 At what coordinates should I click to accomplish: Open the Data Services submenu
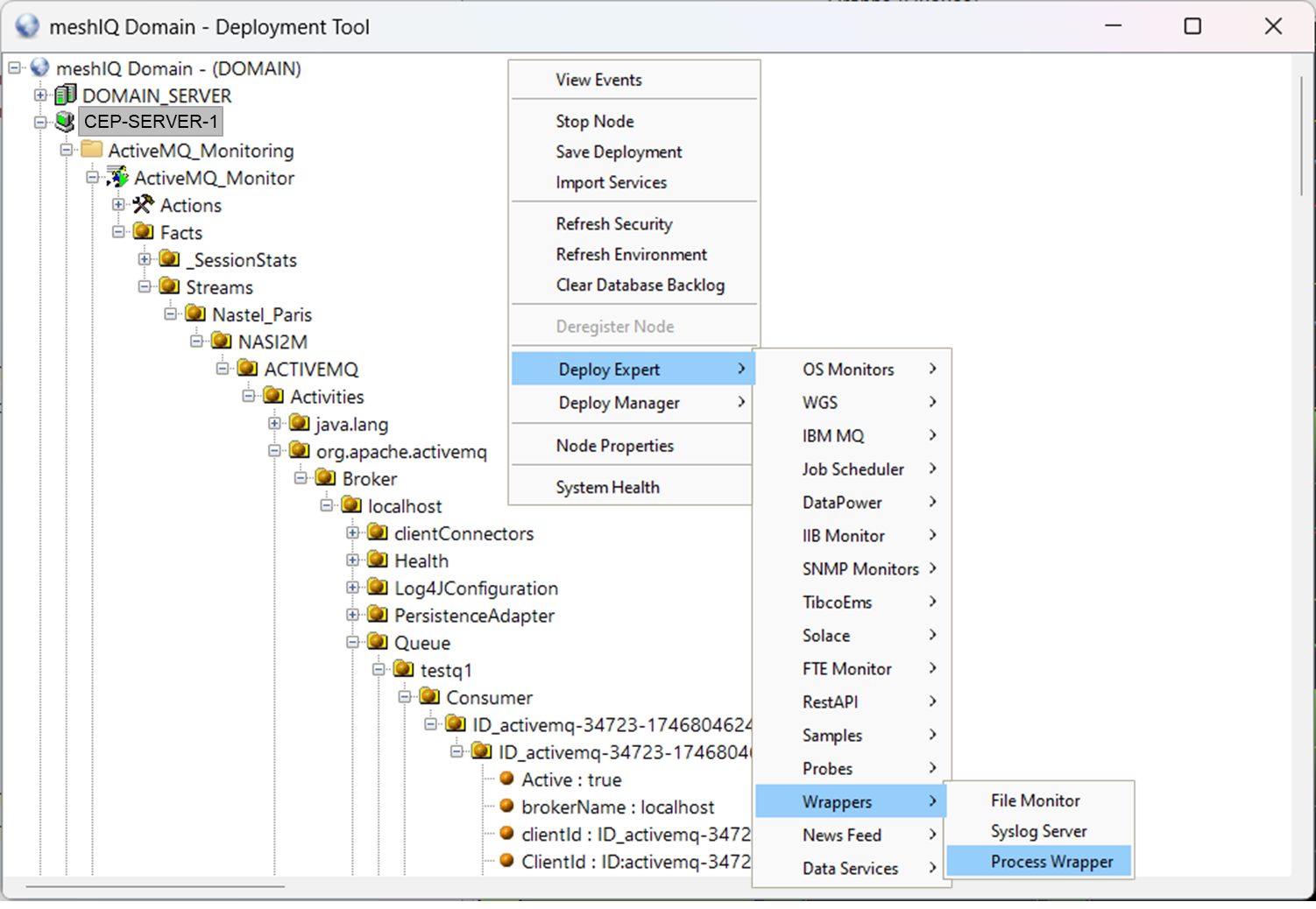point(852,869)
